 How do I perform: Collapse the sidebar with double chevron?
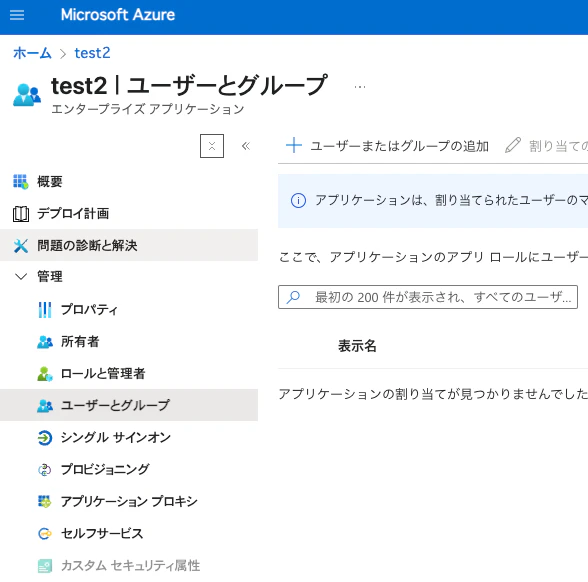(x=246, y=146)
